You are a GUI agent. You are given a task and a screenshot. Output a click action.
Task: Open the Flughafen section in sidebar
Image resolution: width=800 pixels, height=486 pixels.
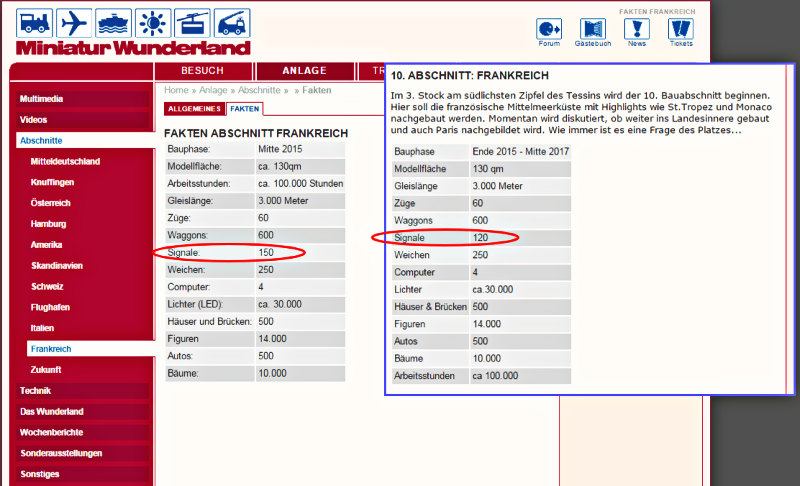(50, 307)
